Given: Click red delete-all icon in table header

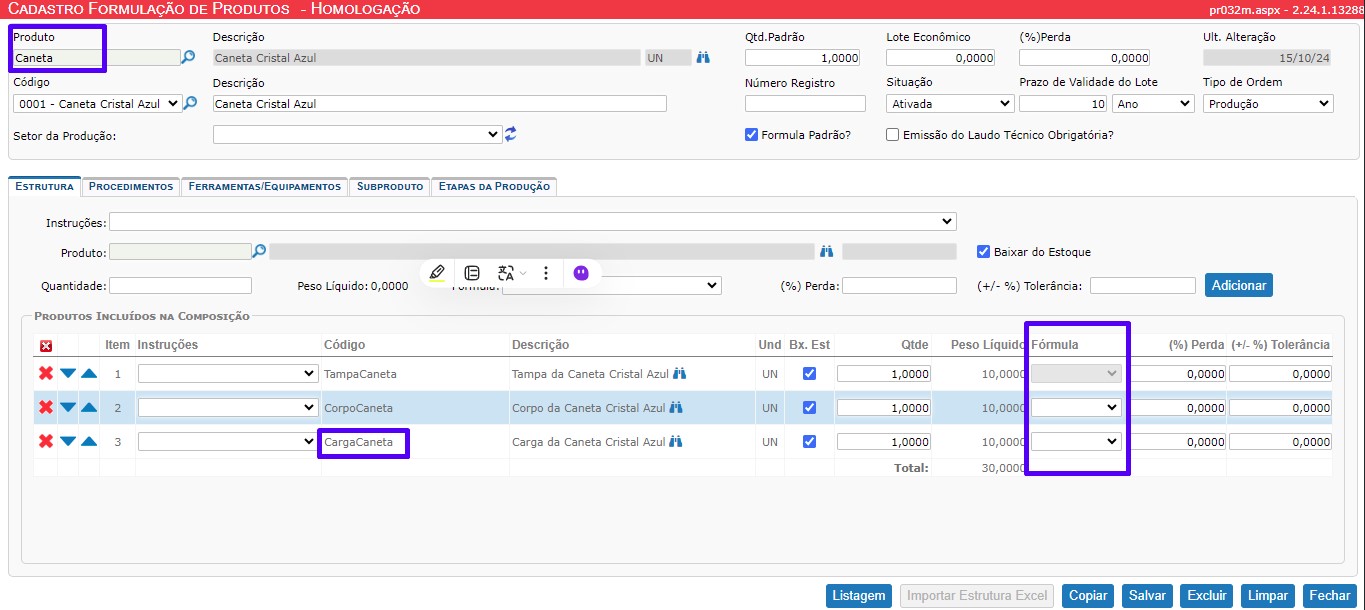Looking at the screenshot, I should coord(46,346).
